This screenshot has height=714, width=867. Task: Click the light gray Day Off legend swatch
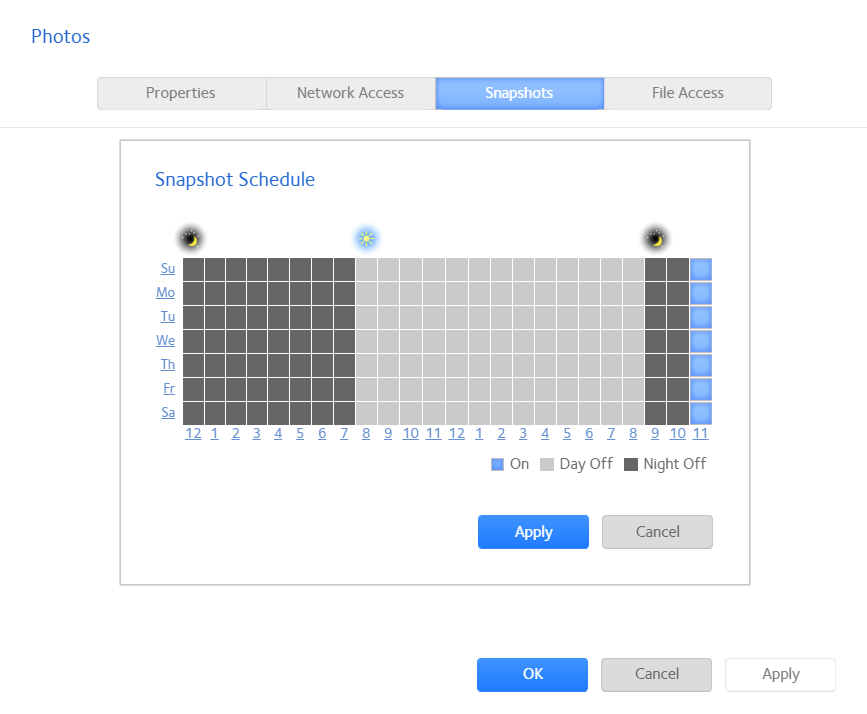547,464
